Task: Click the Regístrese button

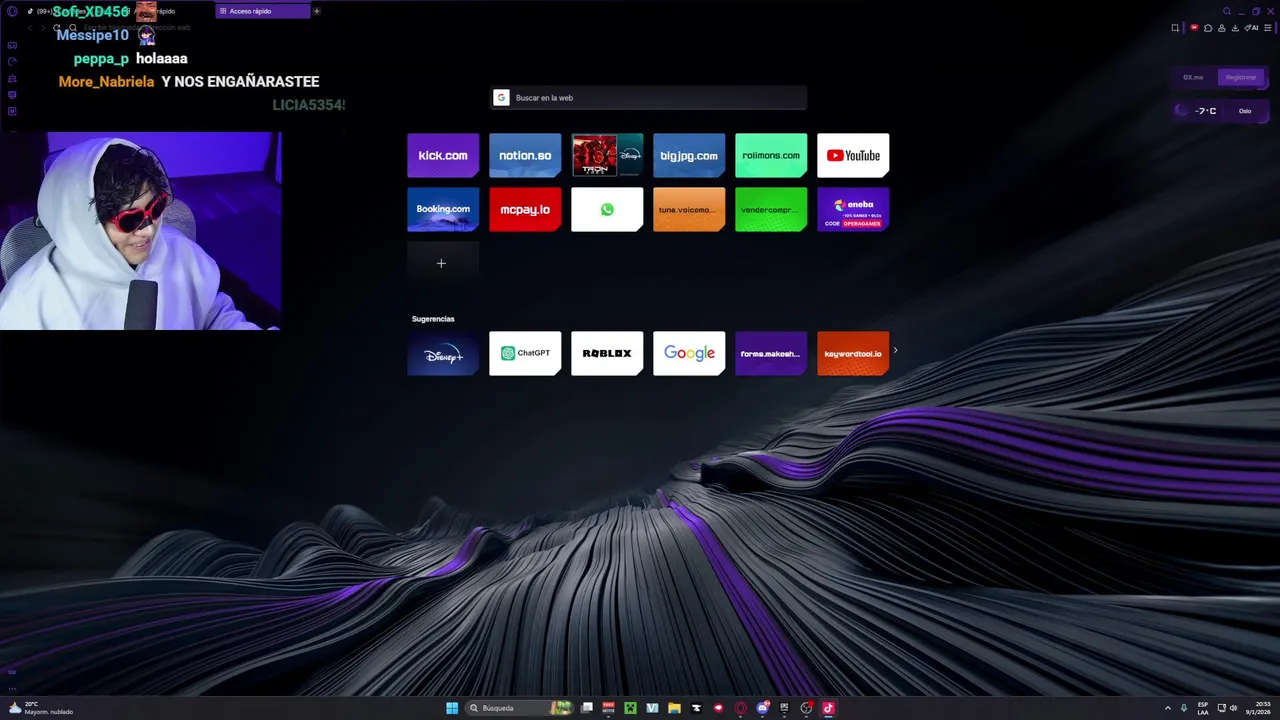Action: [x=1241, y=77]
